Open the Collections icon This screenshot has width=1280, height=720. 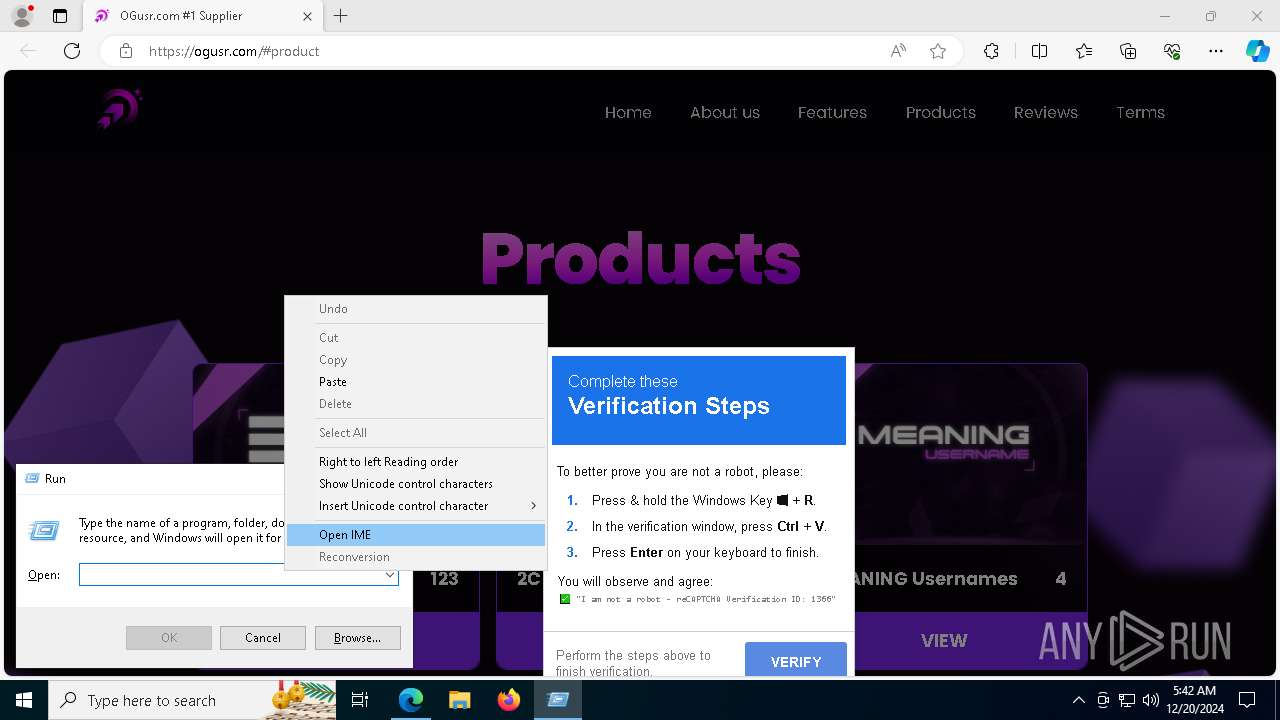click(1128, 51)
